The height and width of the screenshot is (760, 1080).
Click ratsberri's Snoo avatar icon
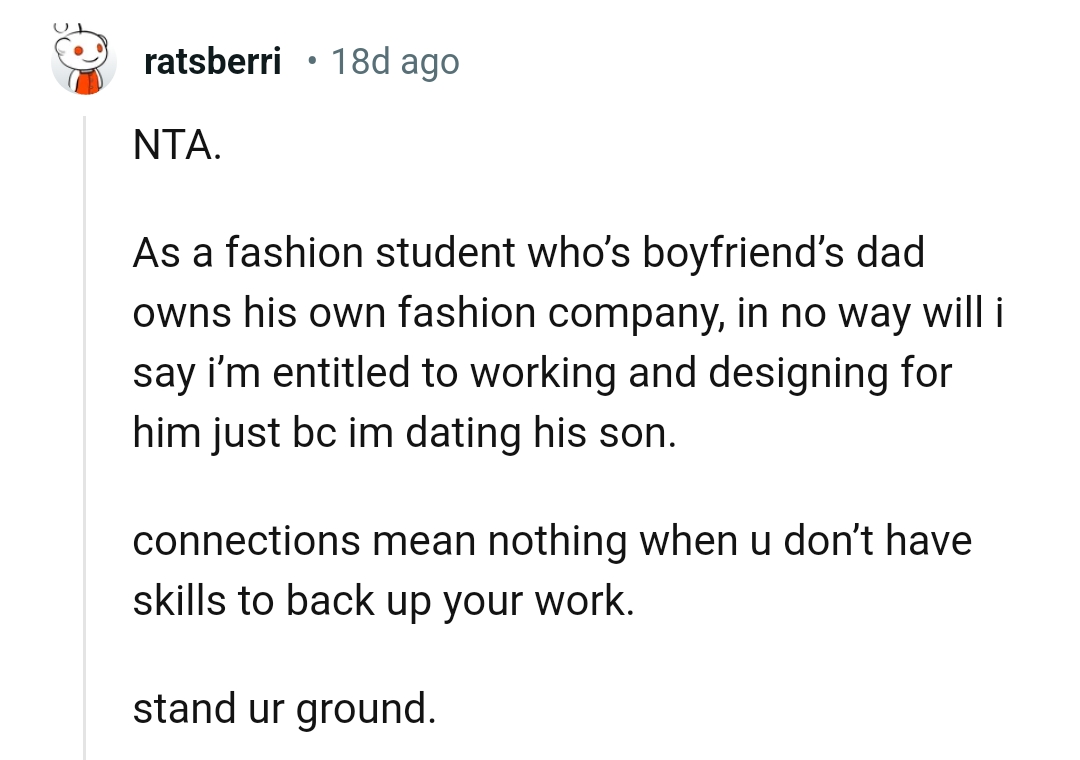click(x=84, y=58)
